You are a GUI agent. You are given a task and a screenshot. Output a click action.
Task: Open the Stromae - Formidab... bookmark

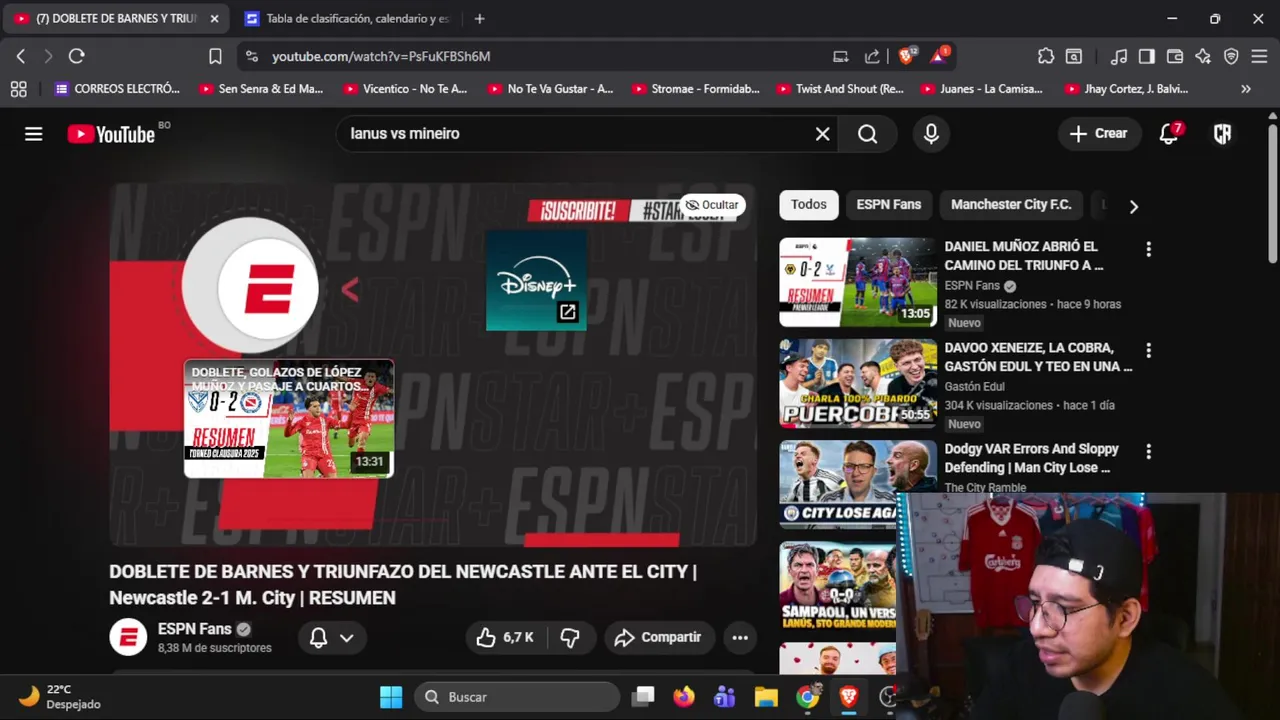coord(696,89)
